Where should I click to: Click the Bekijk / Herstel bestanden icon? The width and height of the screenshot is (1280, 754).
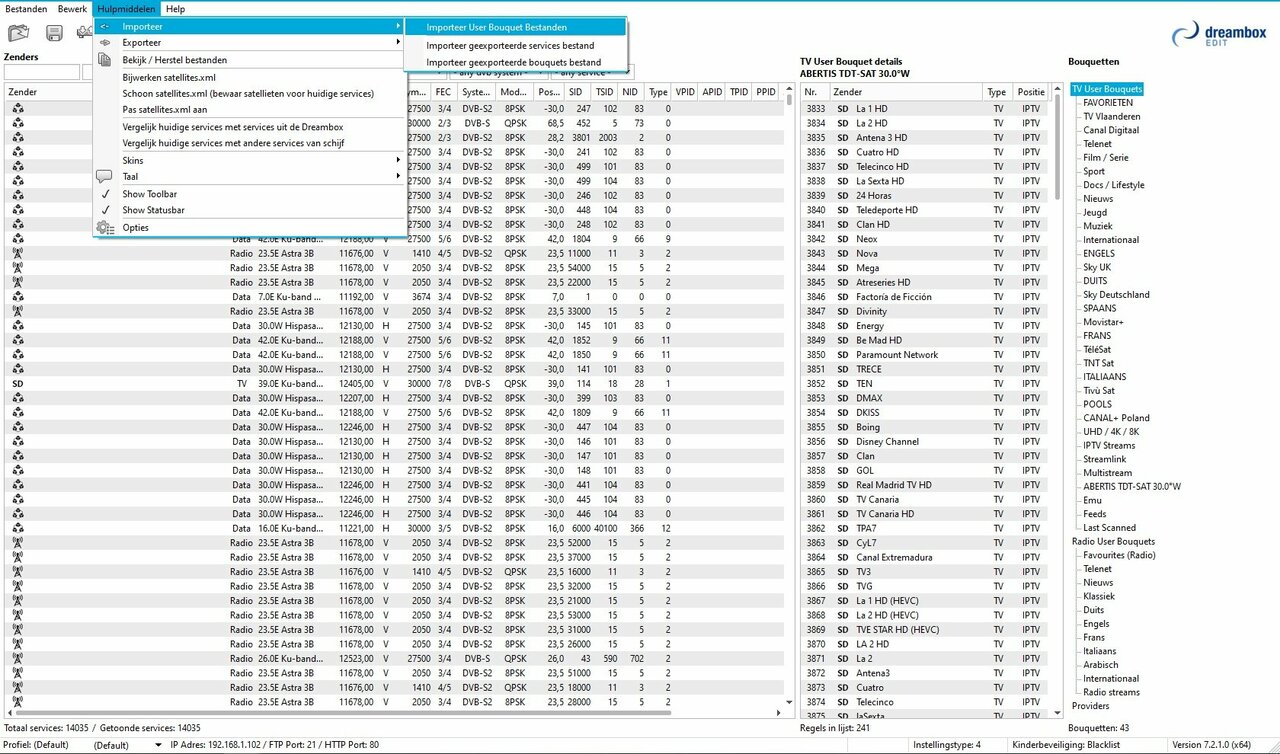(105, 60)
